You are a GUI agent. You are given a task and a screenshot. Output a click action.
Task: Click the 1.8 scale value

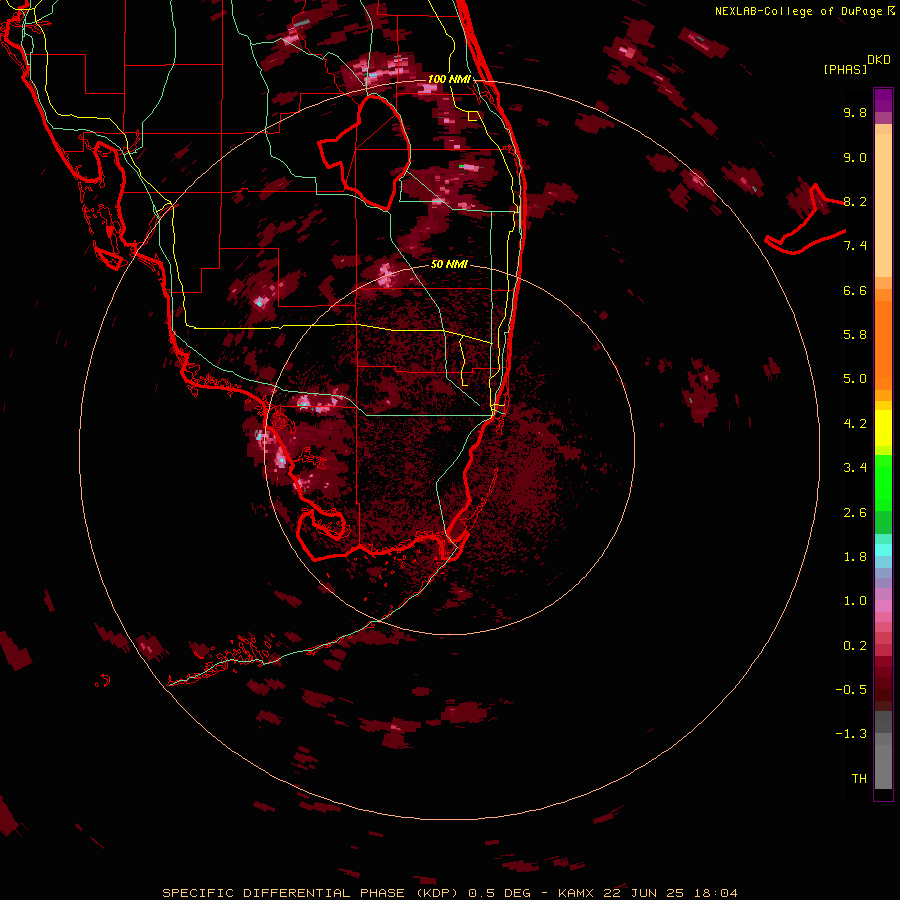tap(855, 557)
